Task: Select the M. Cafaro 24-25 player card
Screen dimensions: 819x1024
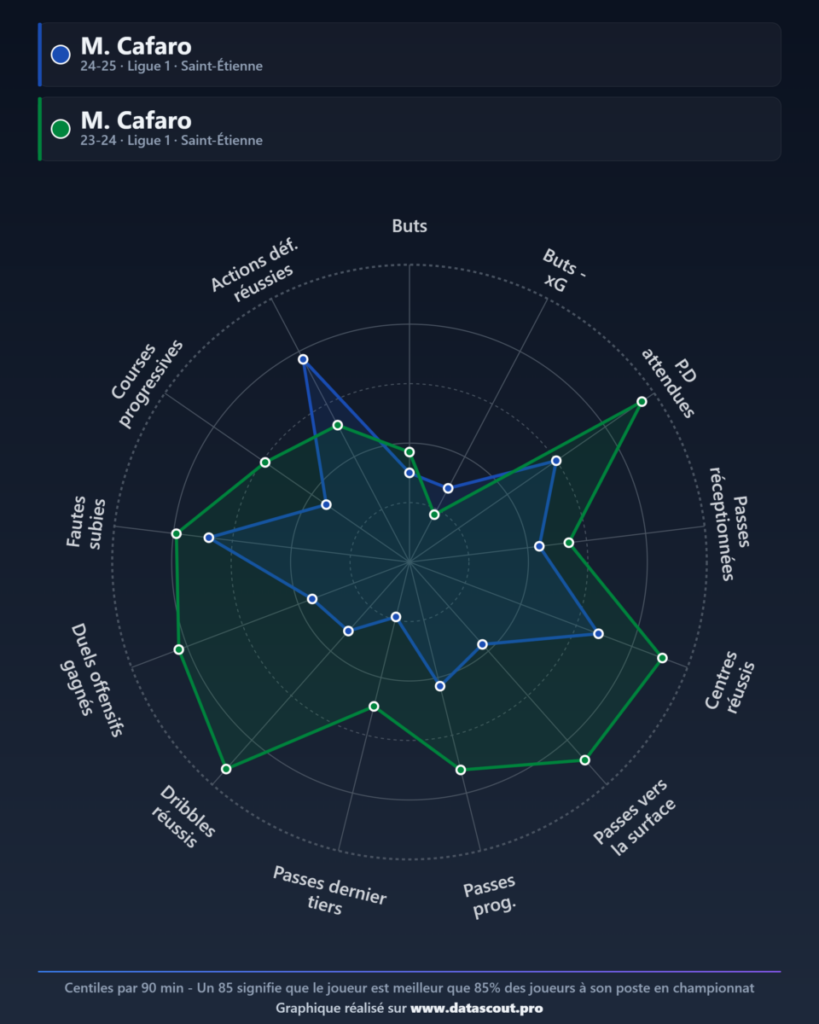Action: point(410,55)
